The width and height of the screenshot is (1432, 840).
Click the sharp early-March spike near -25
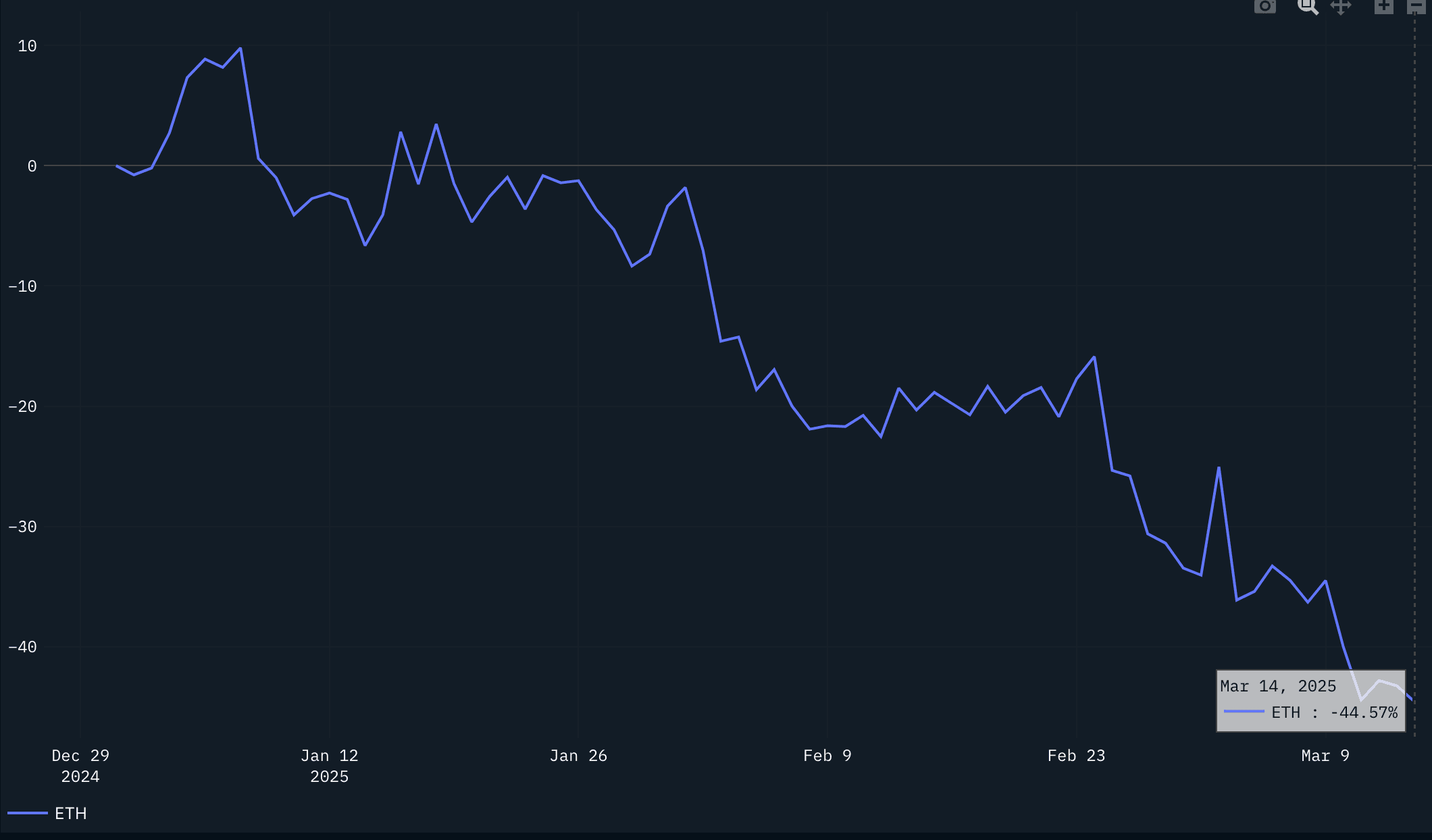[x=1219, y=468]
